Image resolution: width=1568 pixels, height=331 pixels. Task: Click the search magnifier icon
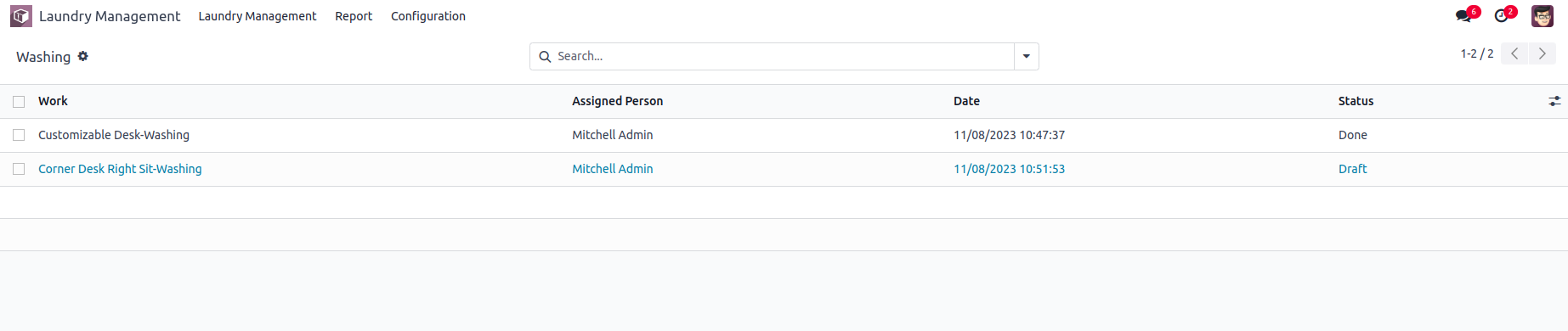(545, 57)
